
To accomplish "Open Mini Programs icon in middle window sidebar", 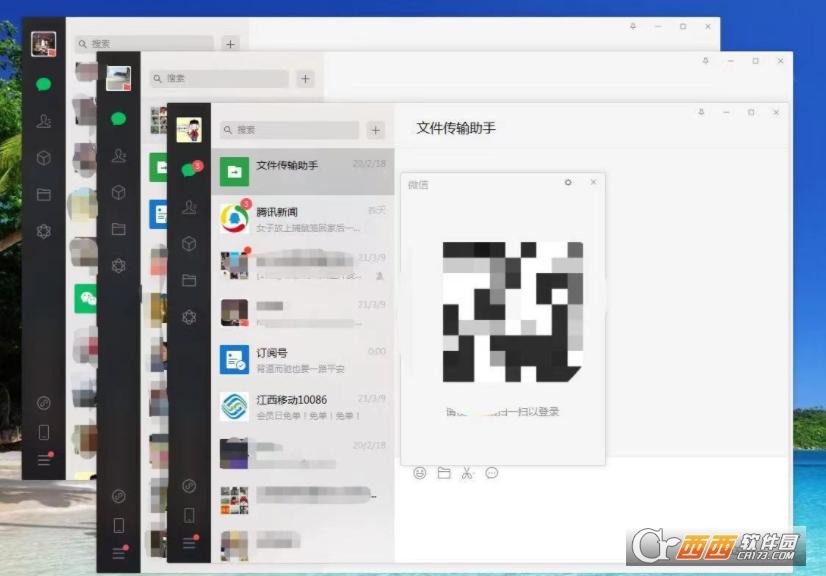I will 119,496.
